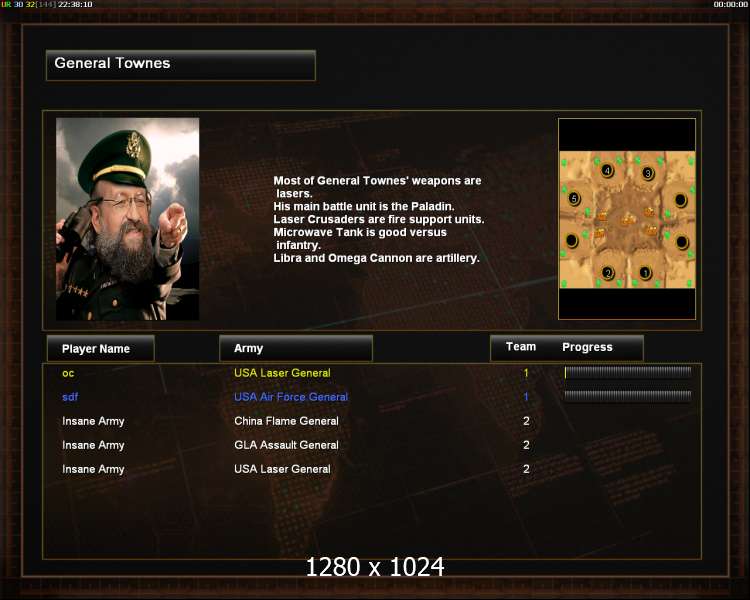
Task: Click the central supply pile on minimap
Action: click(628, 221)
